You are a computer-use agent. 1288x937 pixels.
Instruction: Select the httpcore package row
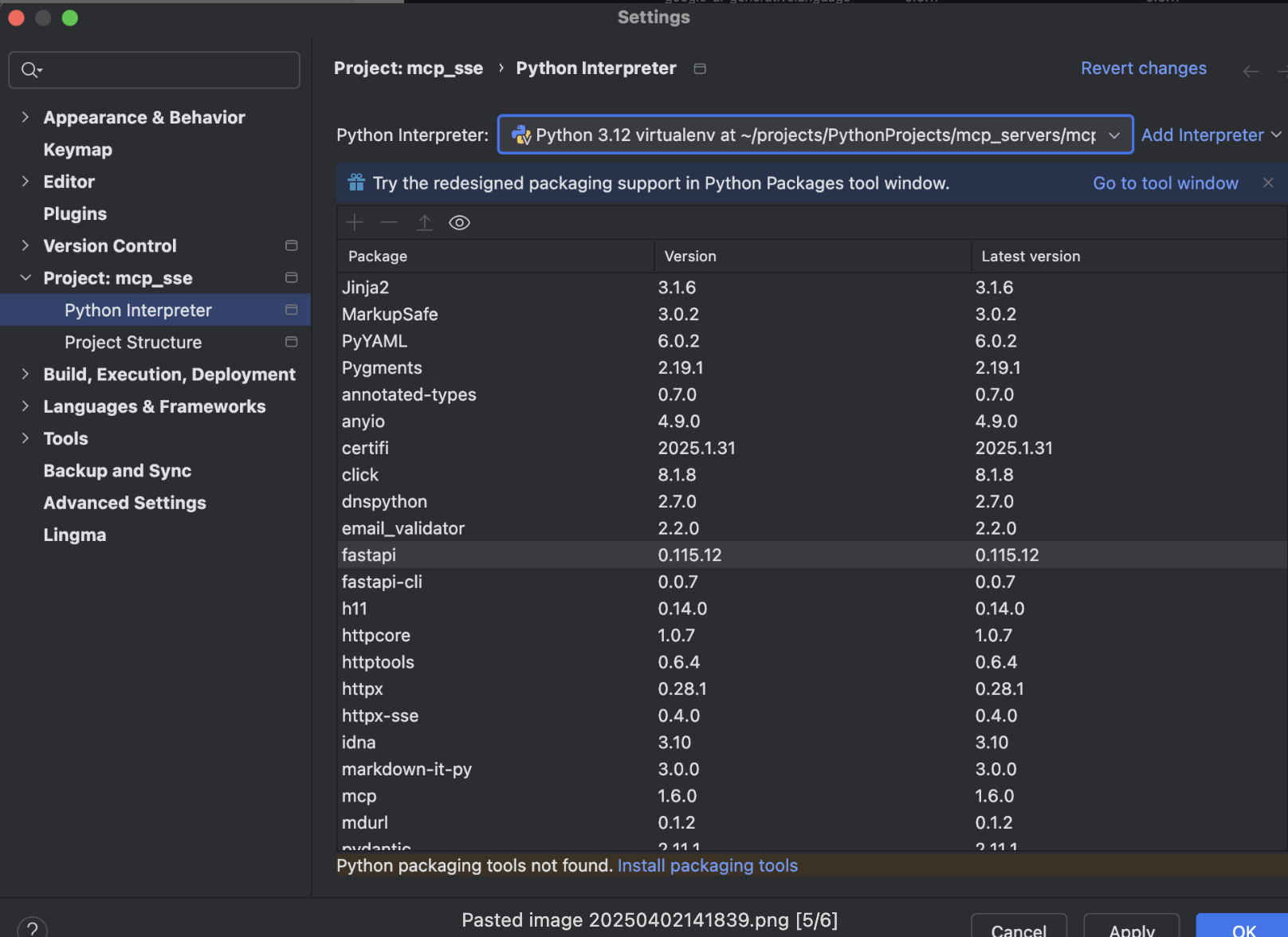pos(812,635)
